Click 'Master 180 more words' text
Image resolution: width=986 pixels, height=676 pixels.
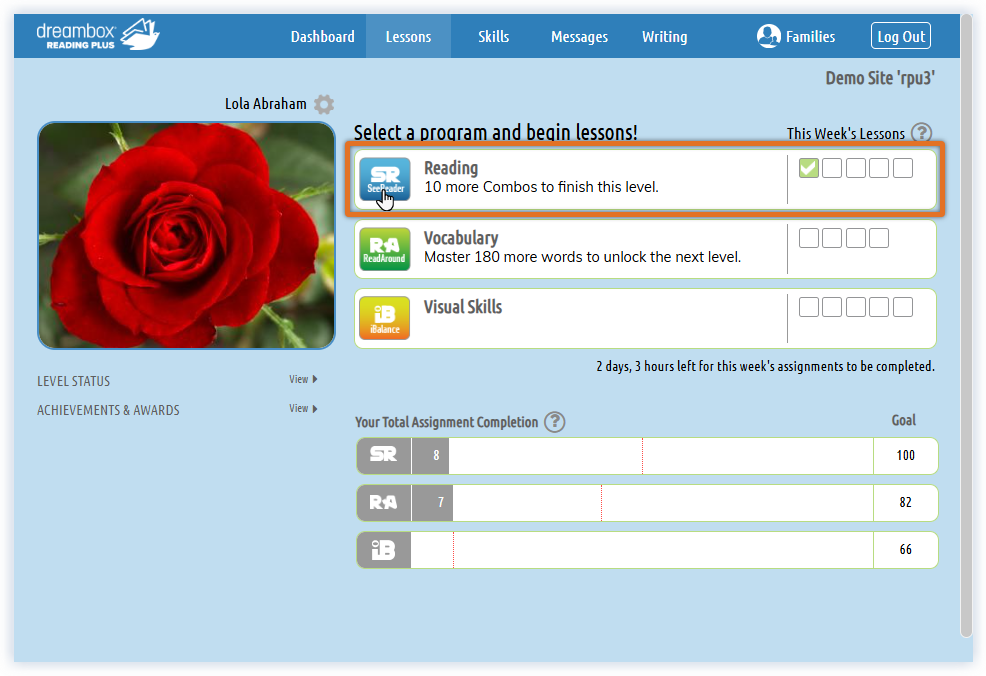582,257
